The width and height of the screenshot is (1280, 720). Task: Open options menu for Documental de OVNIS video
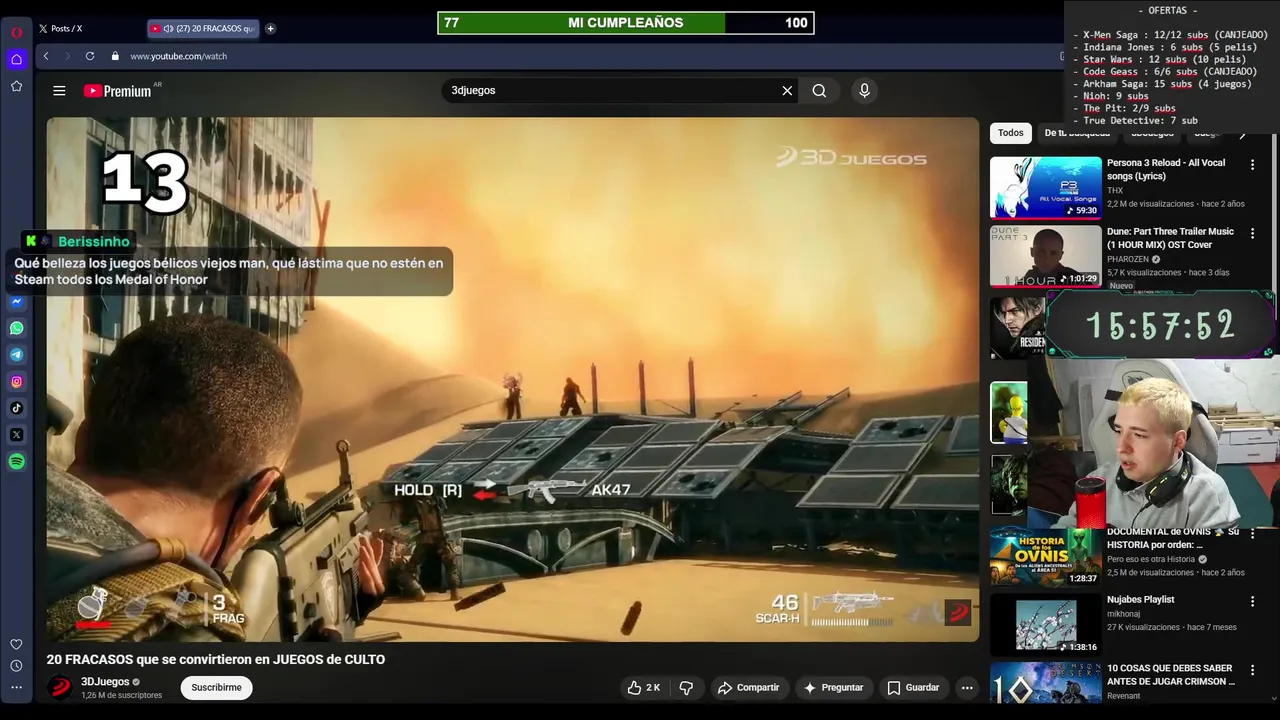pos(1252,533)
